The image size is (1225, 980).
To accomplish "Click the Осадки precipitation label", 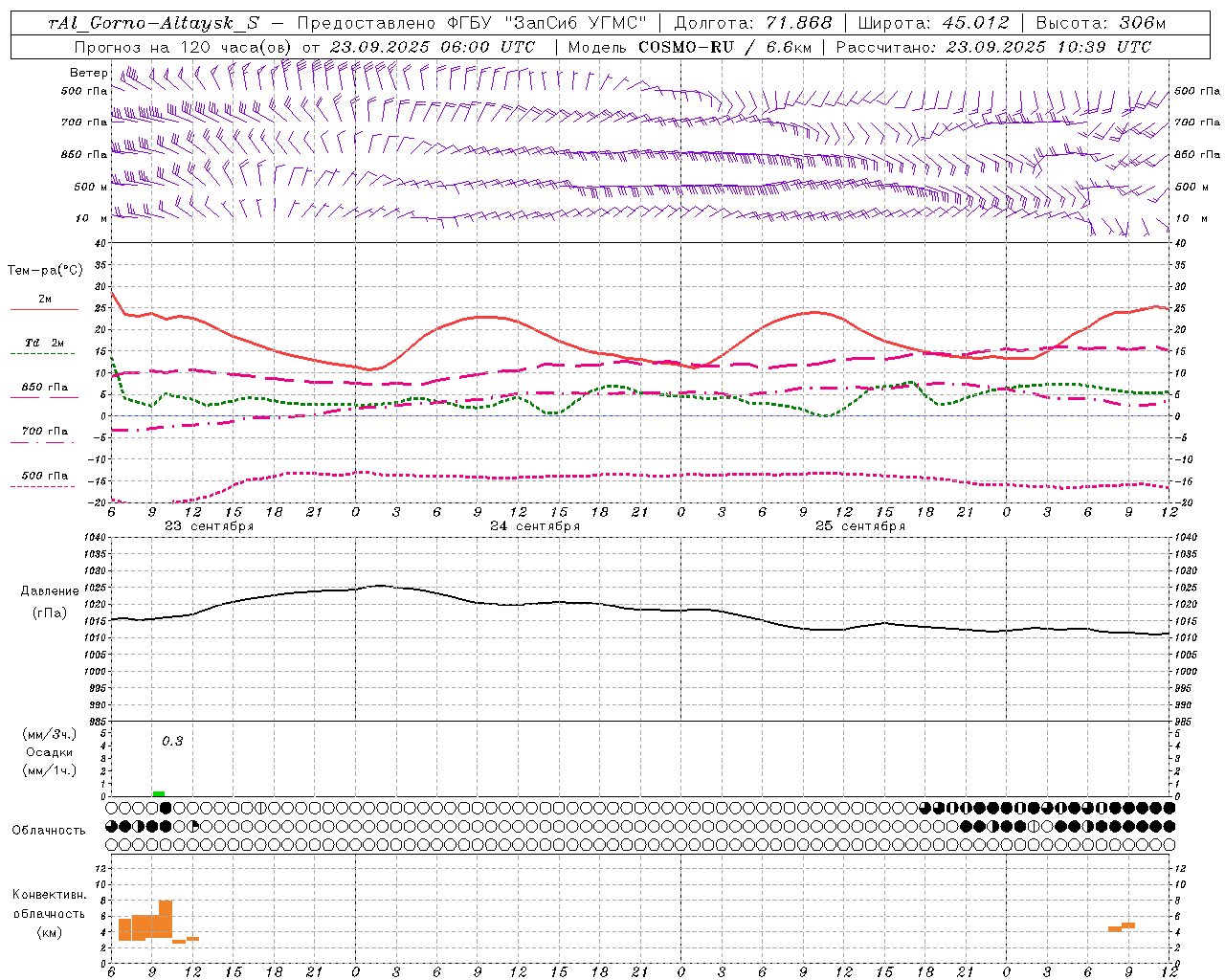I will [50, 752].
